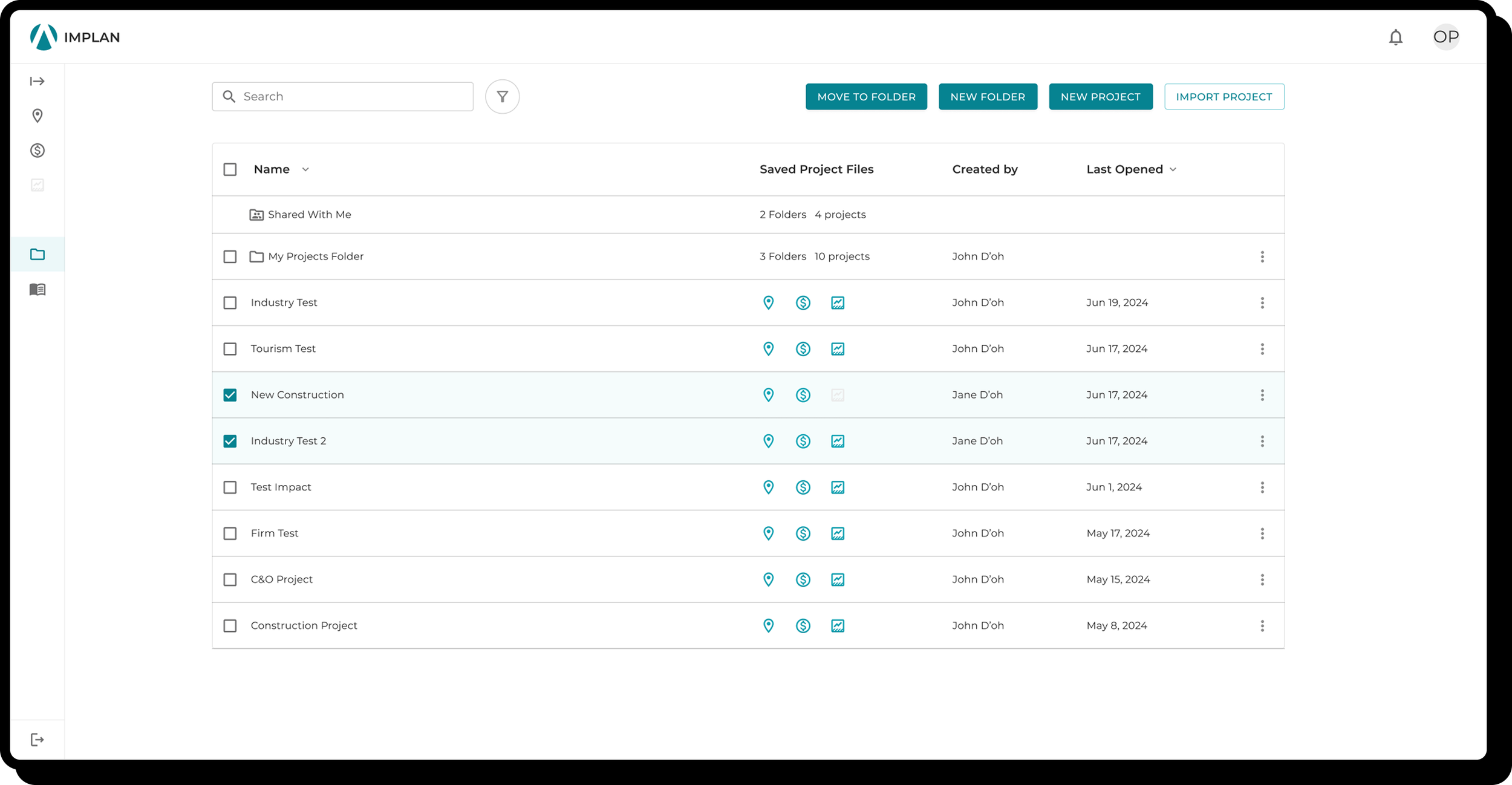Image resolution: width=1512 pixels, height=785 pixels.
Task: Open the Shared With Me folder
Action: 308,215
